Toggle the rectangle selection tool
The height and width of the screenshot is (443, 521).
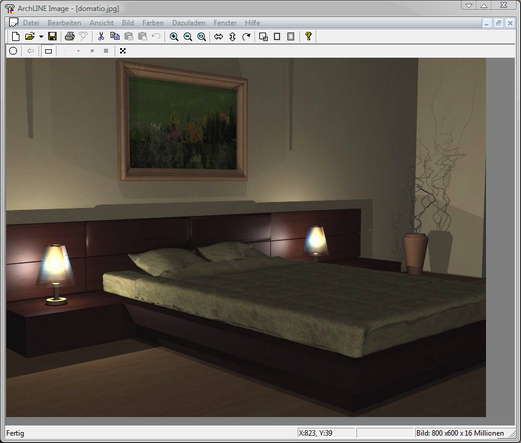[48, 51]
